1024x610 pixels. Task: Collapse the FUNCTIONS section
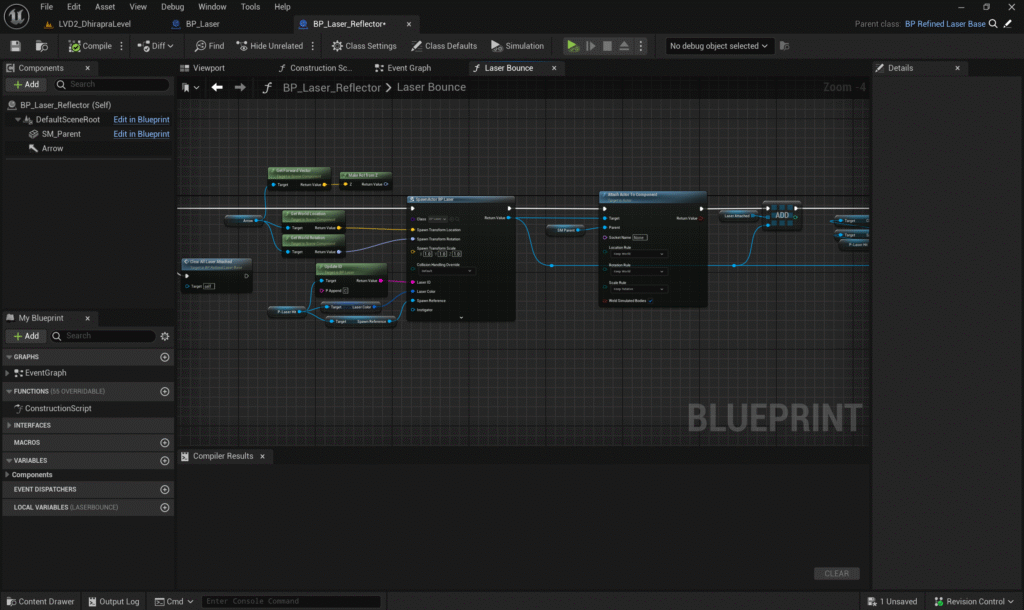point(9,391)
